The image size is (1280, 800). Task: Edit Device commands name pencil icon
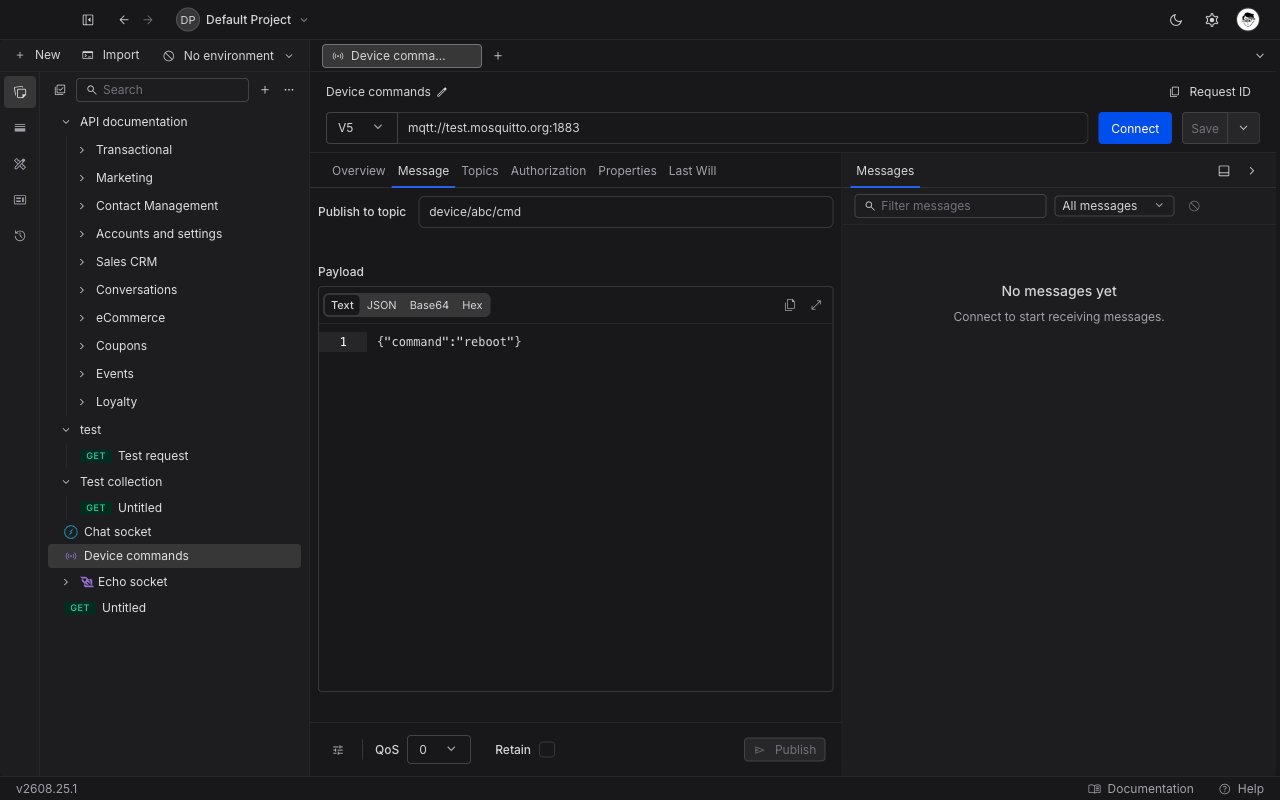point(442,92)
